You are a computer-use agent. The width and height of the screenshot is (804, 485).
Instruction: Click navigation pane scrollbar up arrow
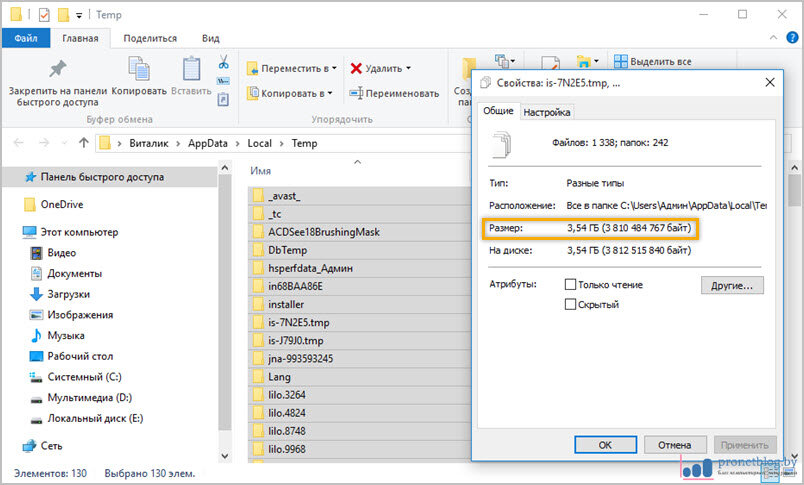tap(225, 168)
